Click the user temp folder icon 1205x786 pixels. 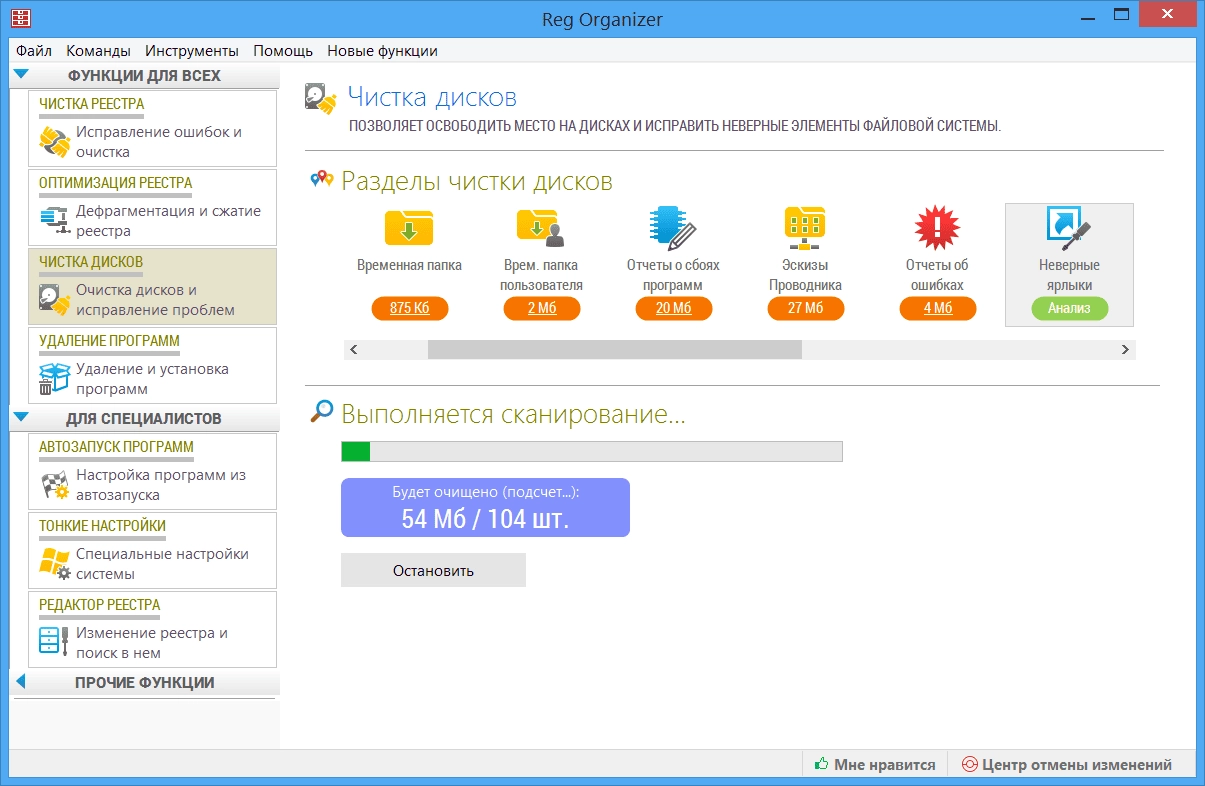[x=541, y=228]
